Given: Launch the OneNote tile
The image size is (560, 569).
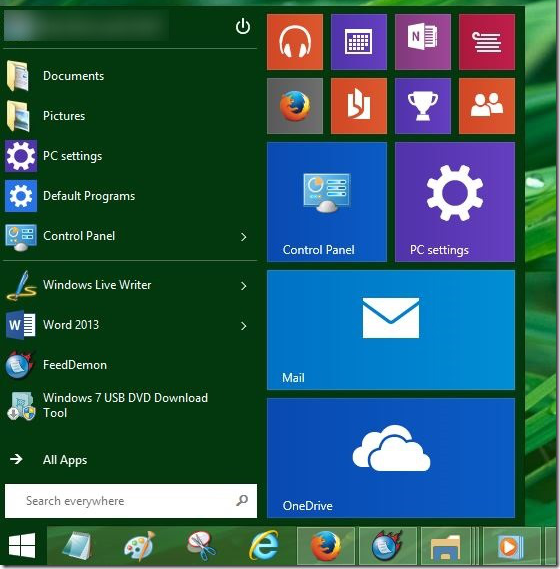Looking at the screenshot, I should 423,42.
